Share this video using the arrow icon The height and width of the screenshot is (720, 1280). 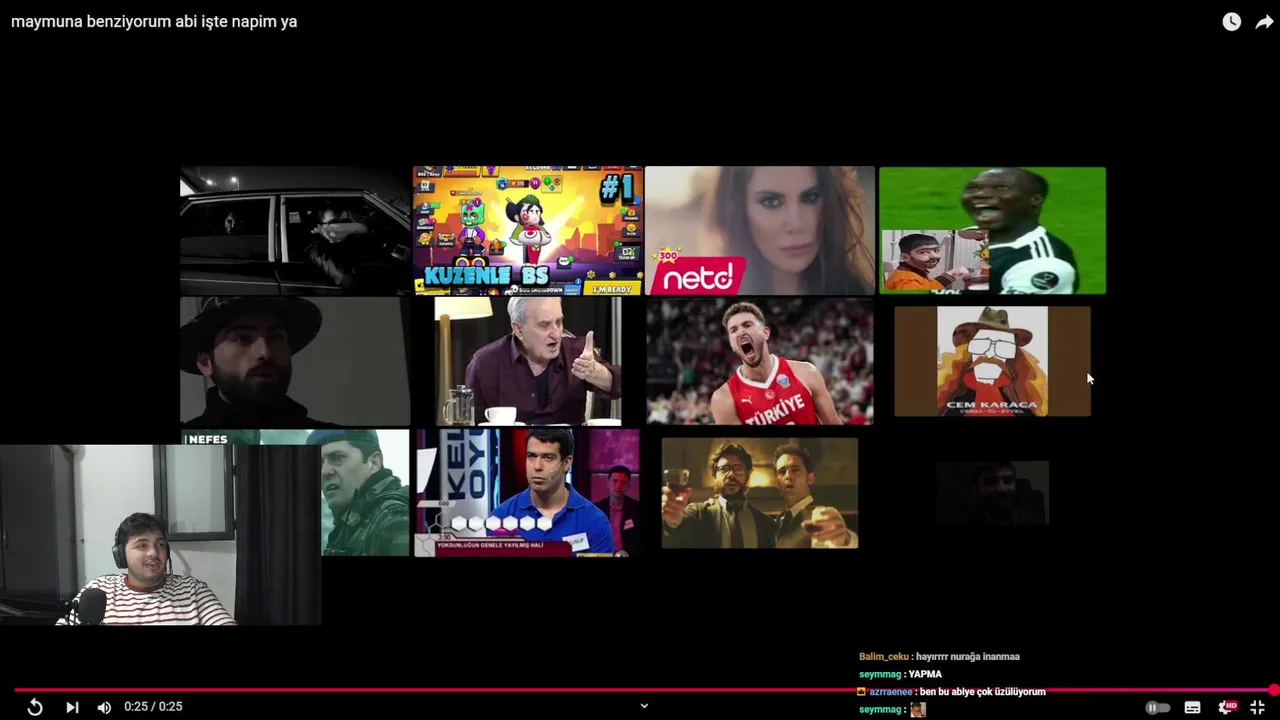[1264, 21]
